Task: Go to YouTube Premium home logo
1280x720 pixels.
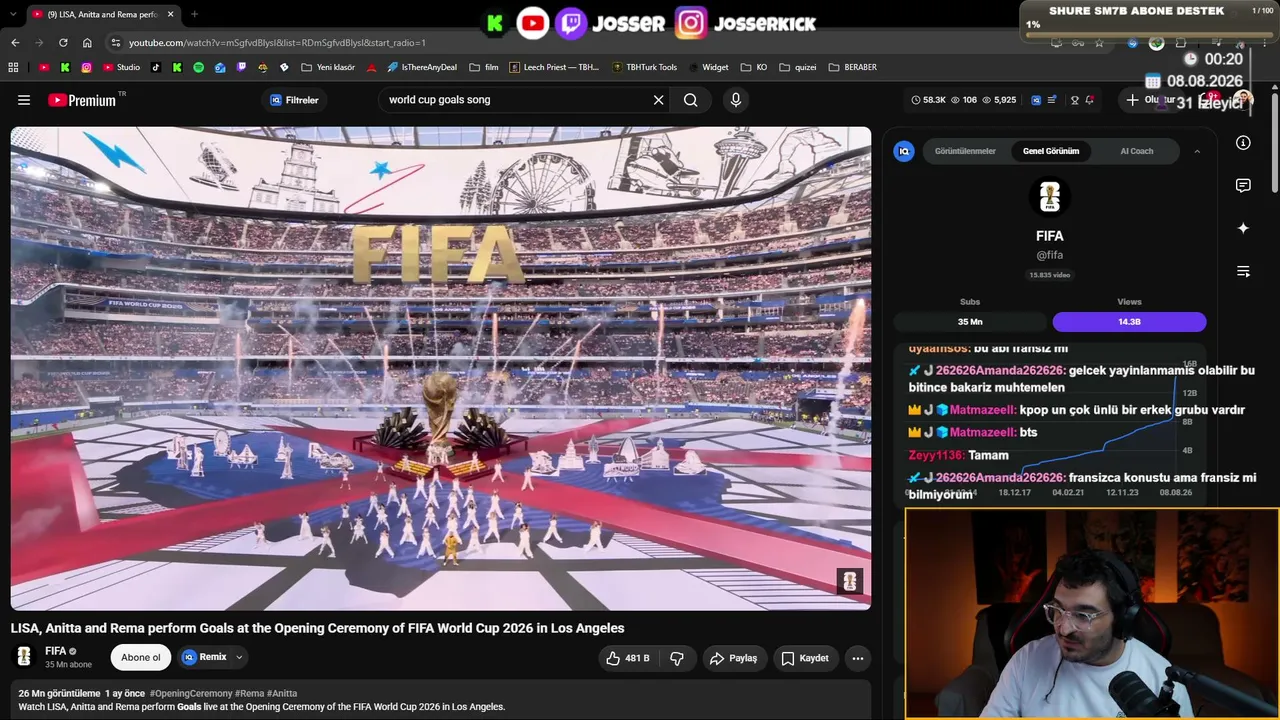Action: 82,100
